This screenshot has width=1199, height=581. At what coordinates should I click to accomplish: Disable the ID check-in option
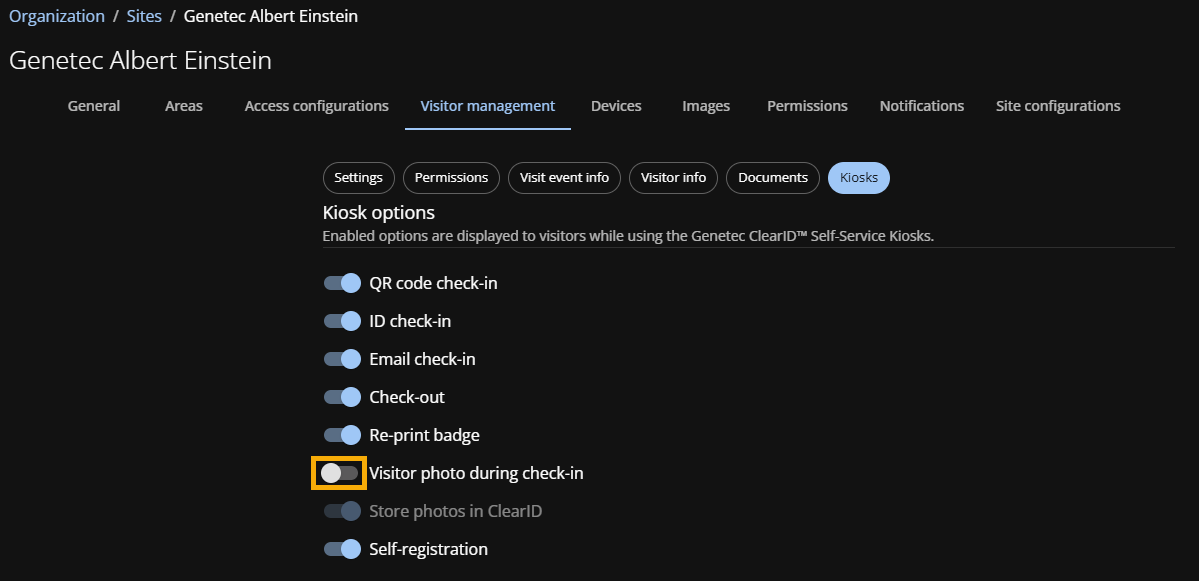click(x=342, y=321)
